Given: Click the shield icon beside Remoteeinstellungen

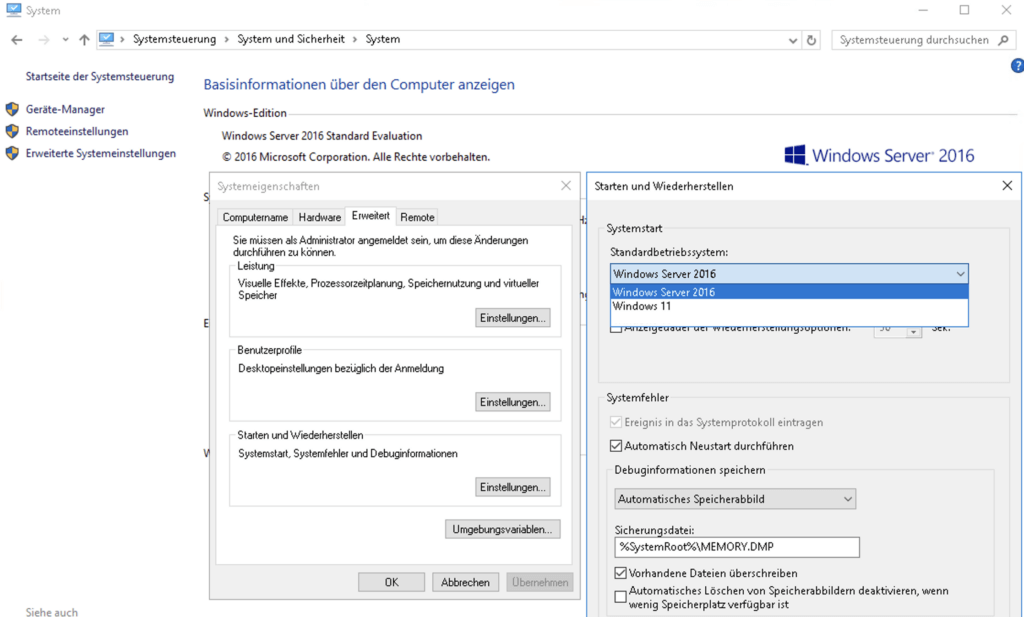Looking at the screenshot, I should (12, 132).
